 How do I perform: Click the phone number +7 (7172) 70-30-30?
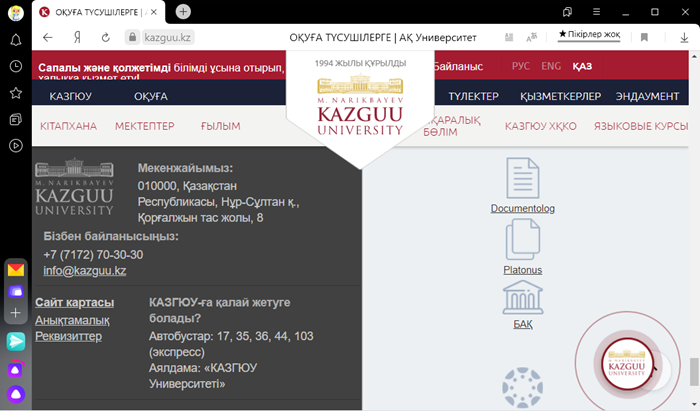[x=93, y=255]
